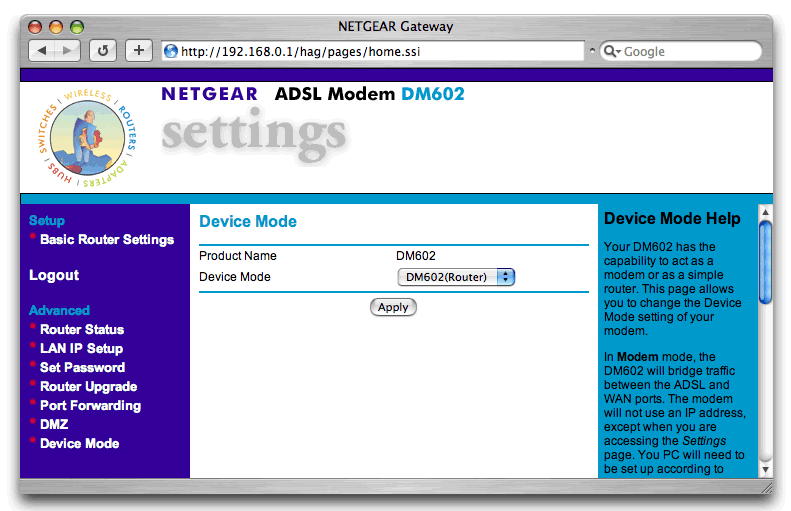Screen dimensions: 791x511
Task: Click the globe site icon in address bar
Action: [171, 51]
